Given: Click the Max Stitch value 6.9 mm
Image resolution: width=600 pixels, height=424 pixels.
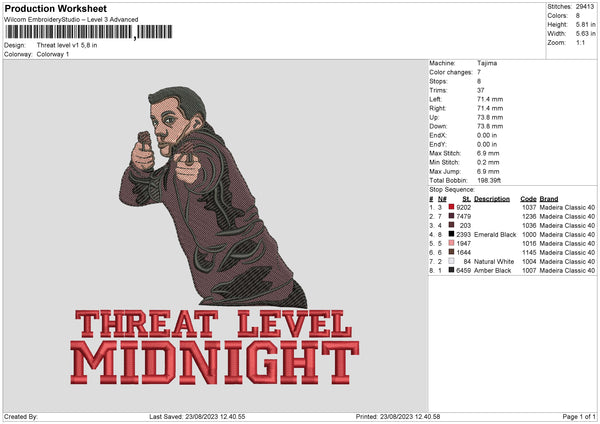Looking at the screenshot, I should pyautogui.click(x=488, y=153).
